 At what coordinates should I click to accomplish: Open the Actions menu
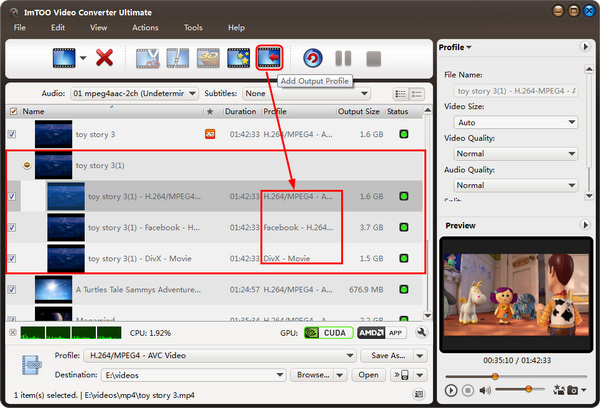[x=145, y=27]
